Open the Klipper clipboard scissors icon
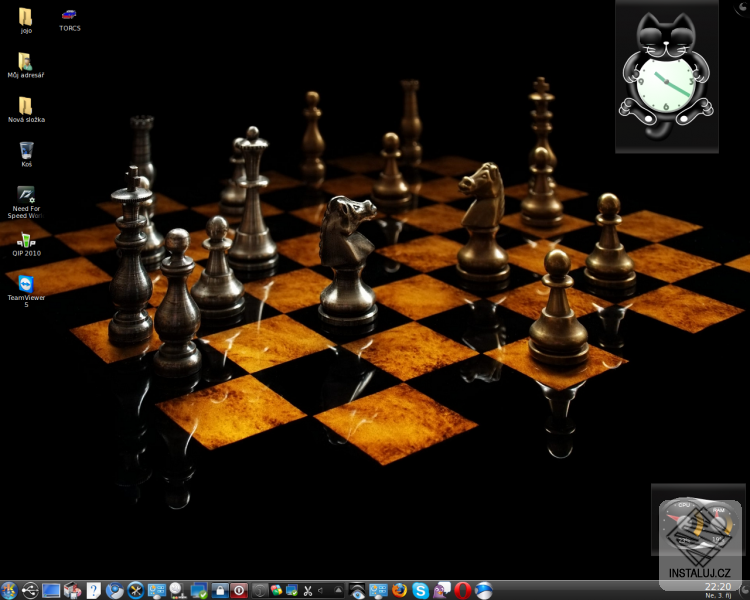Screen dimensions: 750x600 tap(308, 591)
